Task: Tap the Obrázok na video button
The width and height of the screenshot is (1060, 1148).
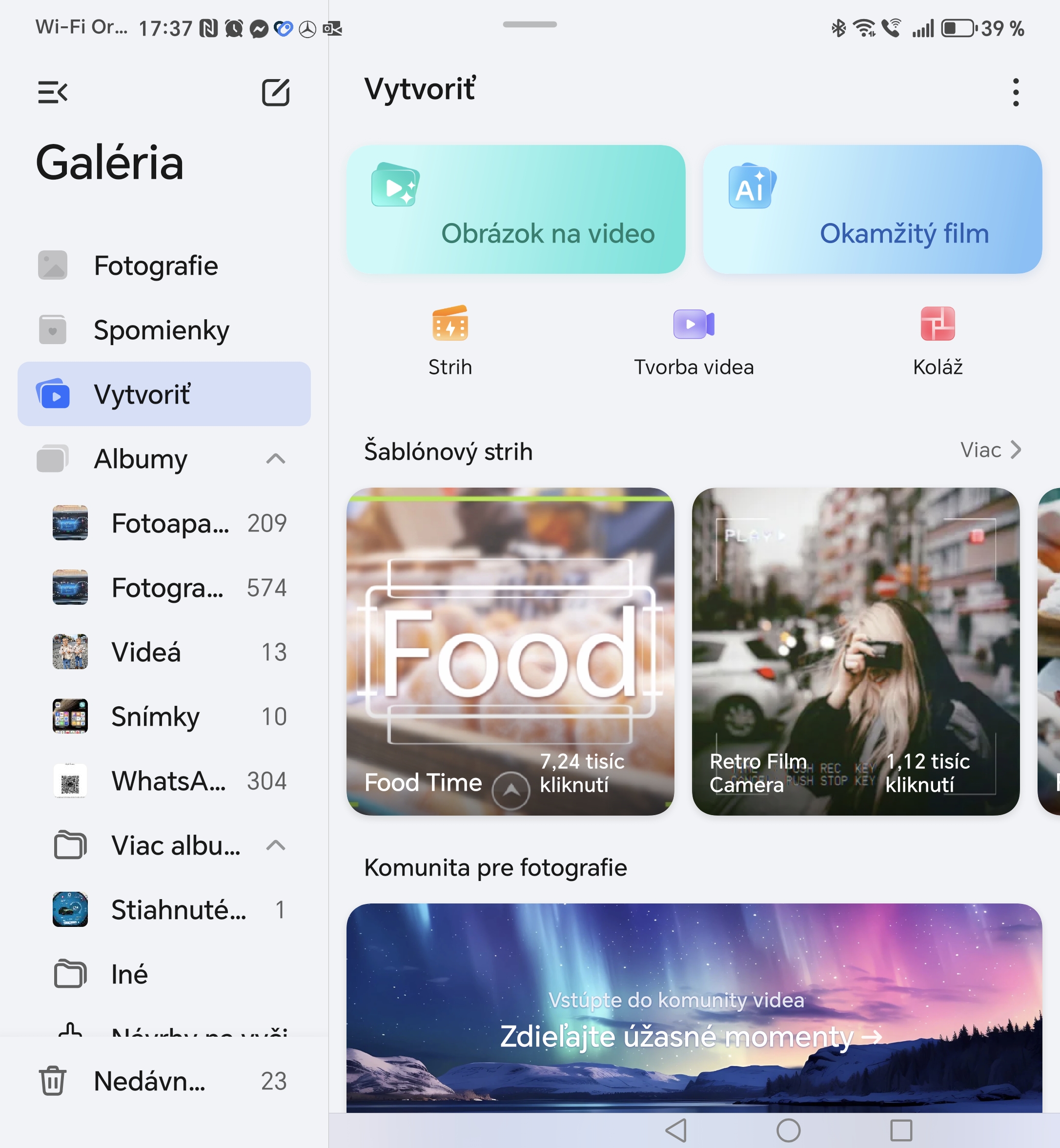Action: coord(516,209)
